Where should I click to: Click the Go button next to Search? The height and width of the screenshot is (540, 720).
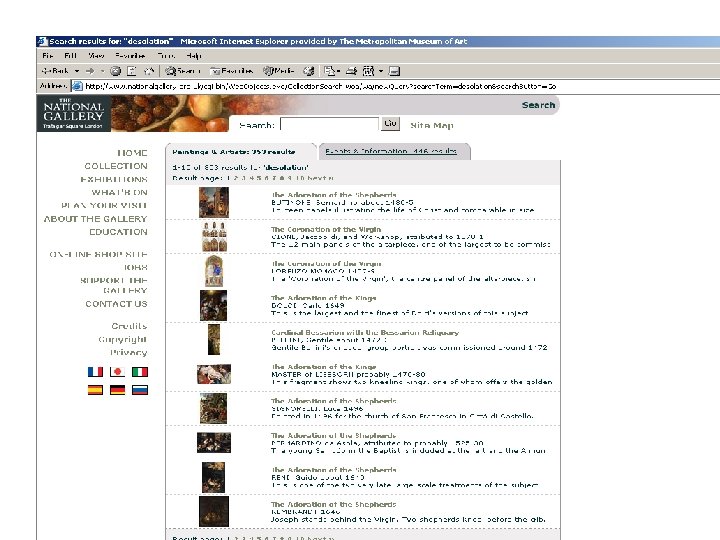390,124
